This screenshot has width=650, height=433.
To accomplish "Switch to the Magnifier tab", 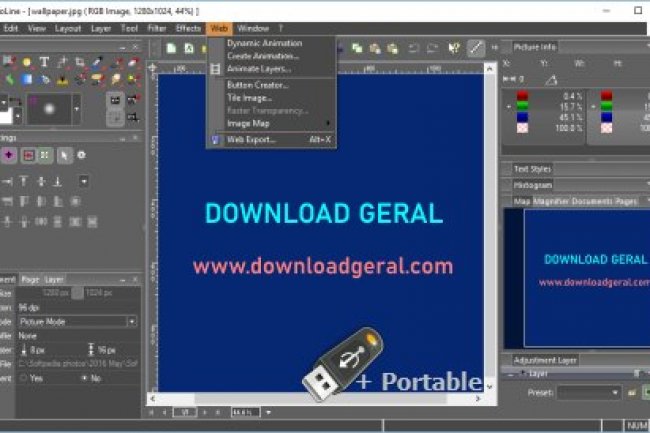I will tap(552, 201).
